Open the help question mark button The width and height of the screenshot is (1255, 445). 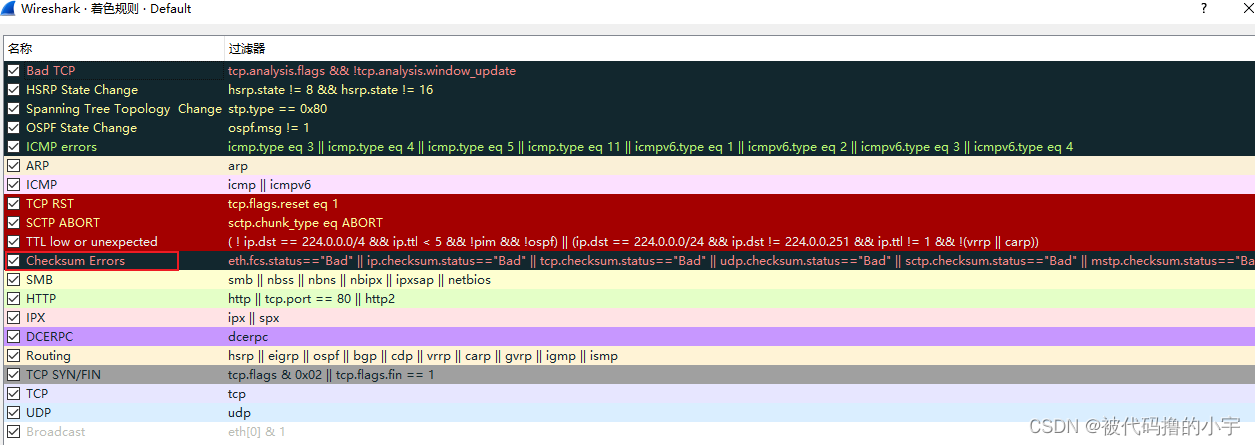click(1203, 8)
